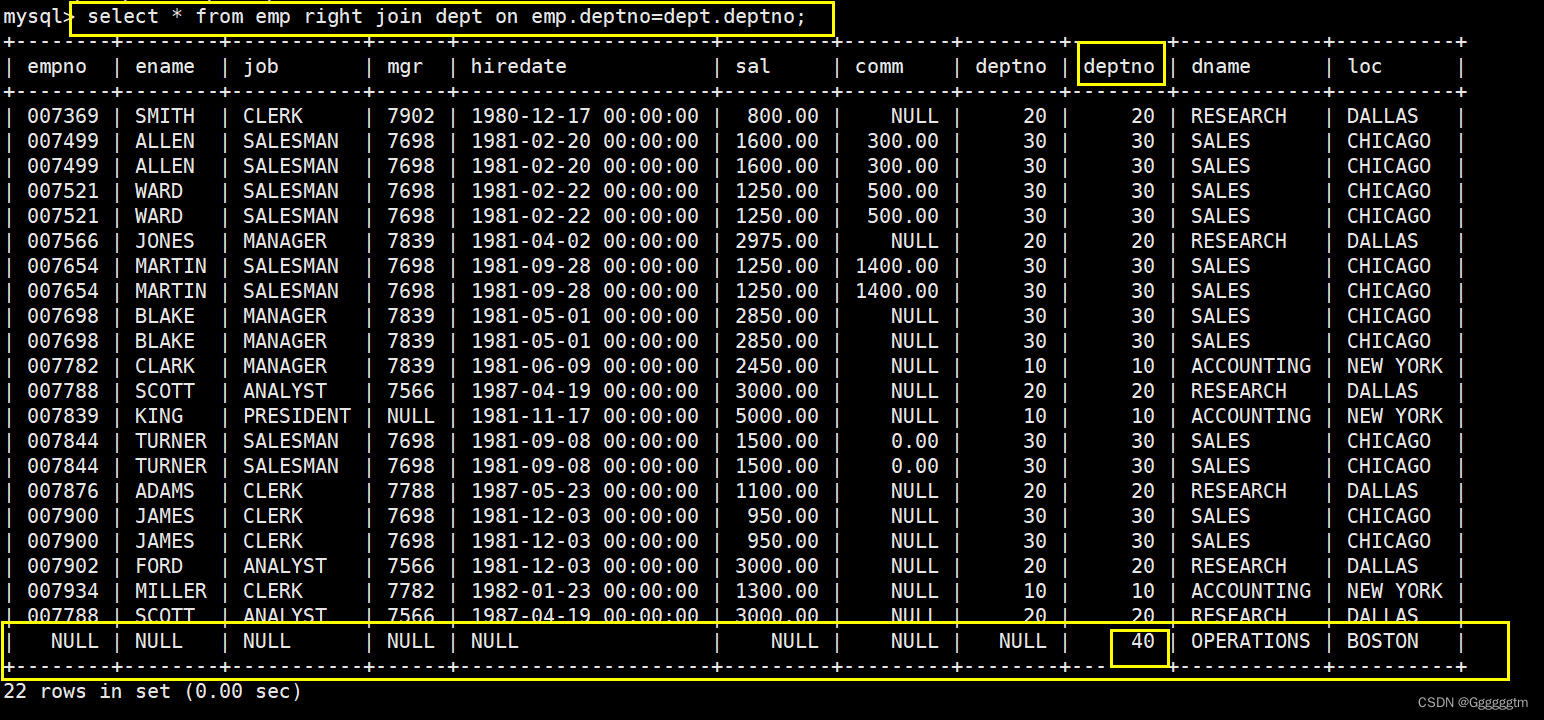Click salary value 800.00
Screen dimensions: 1544x720
[x=783, y=116]
